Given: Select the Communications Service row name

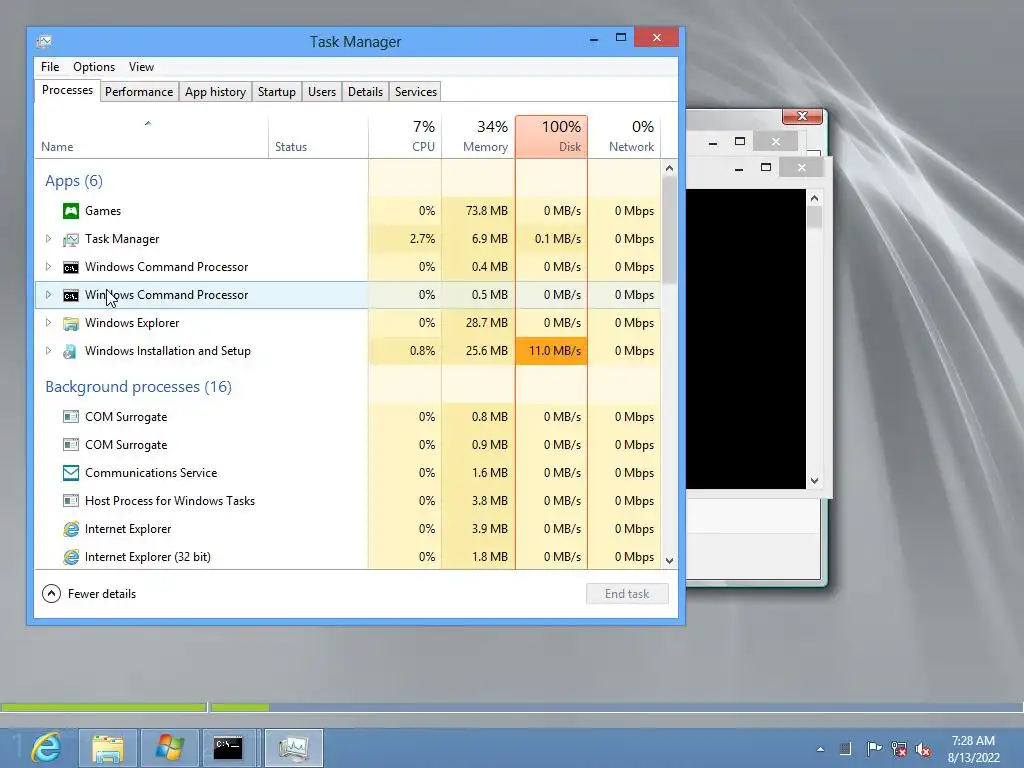Looking at the screenshot, I should click(151, 473).
